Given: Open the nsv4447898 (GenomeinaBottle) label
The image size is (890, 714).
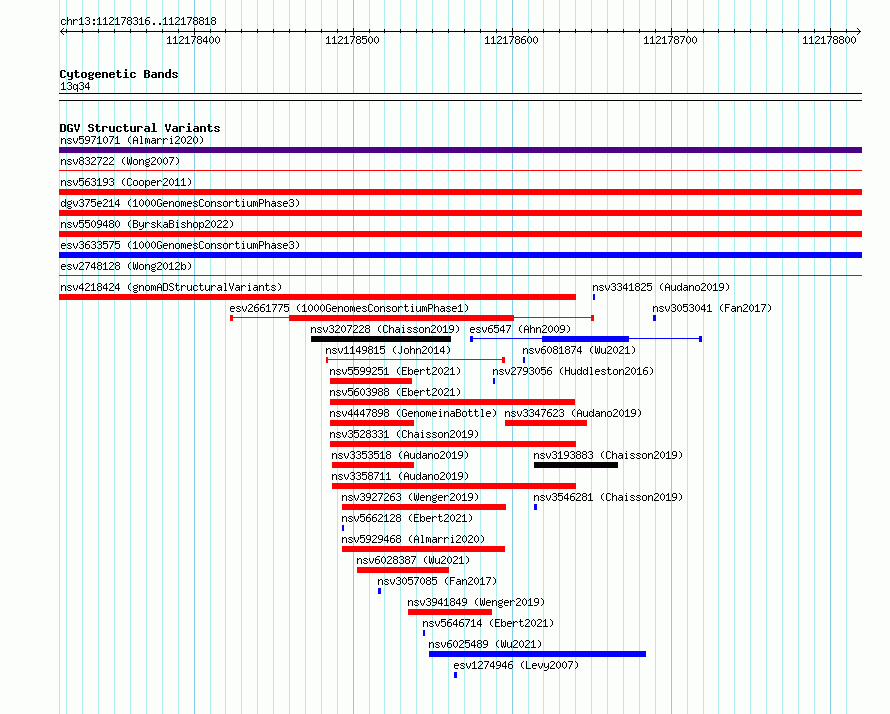Looking at the screenshot, I should [x=413, y=413].
